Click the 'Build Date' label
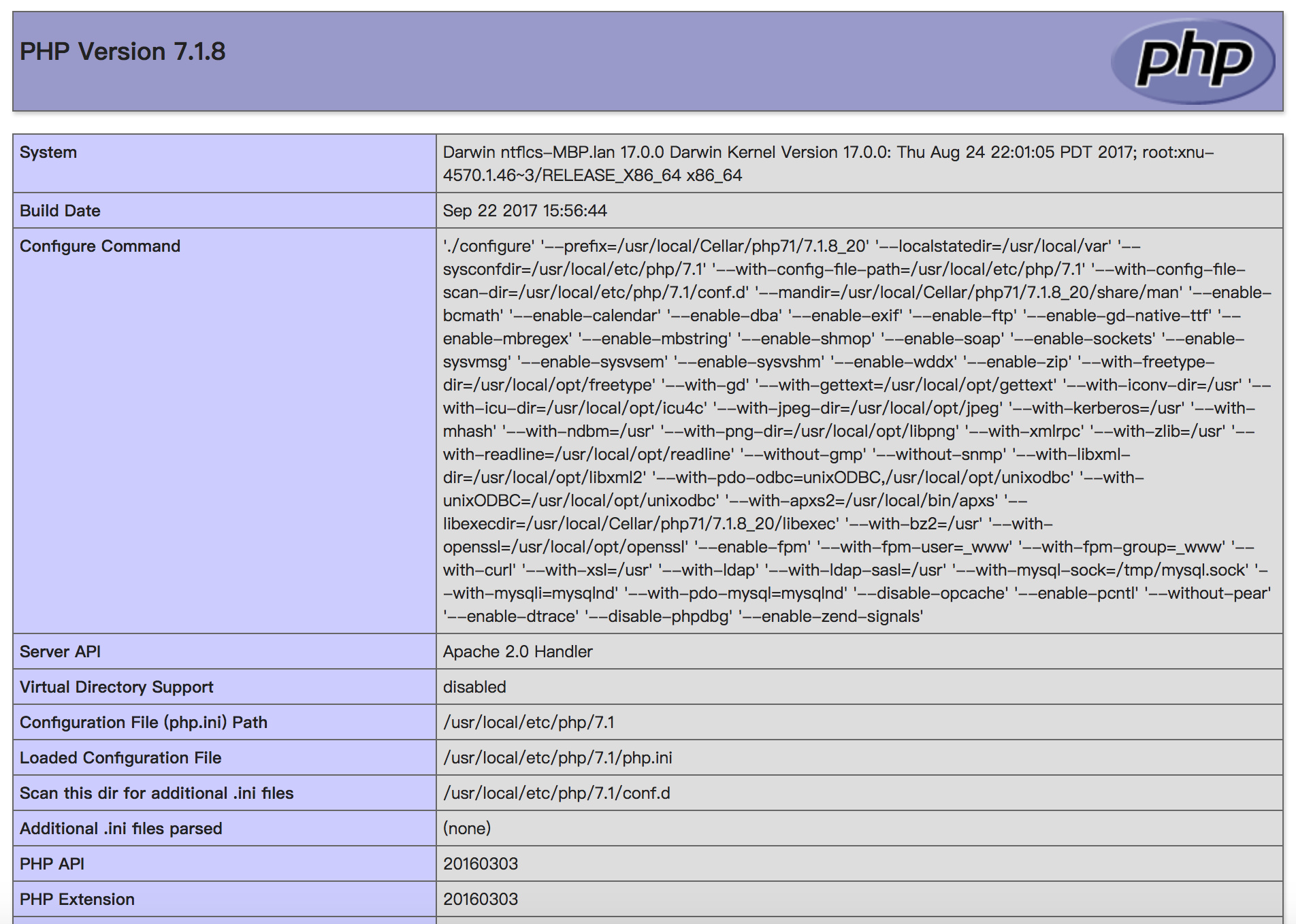 (x=60, y=211)
